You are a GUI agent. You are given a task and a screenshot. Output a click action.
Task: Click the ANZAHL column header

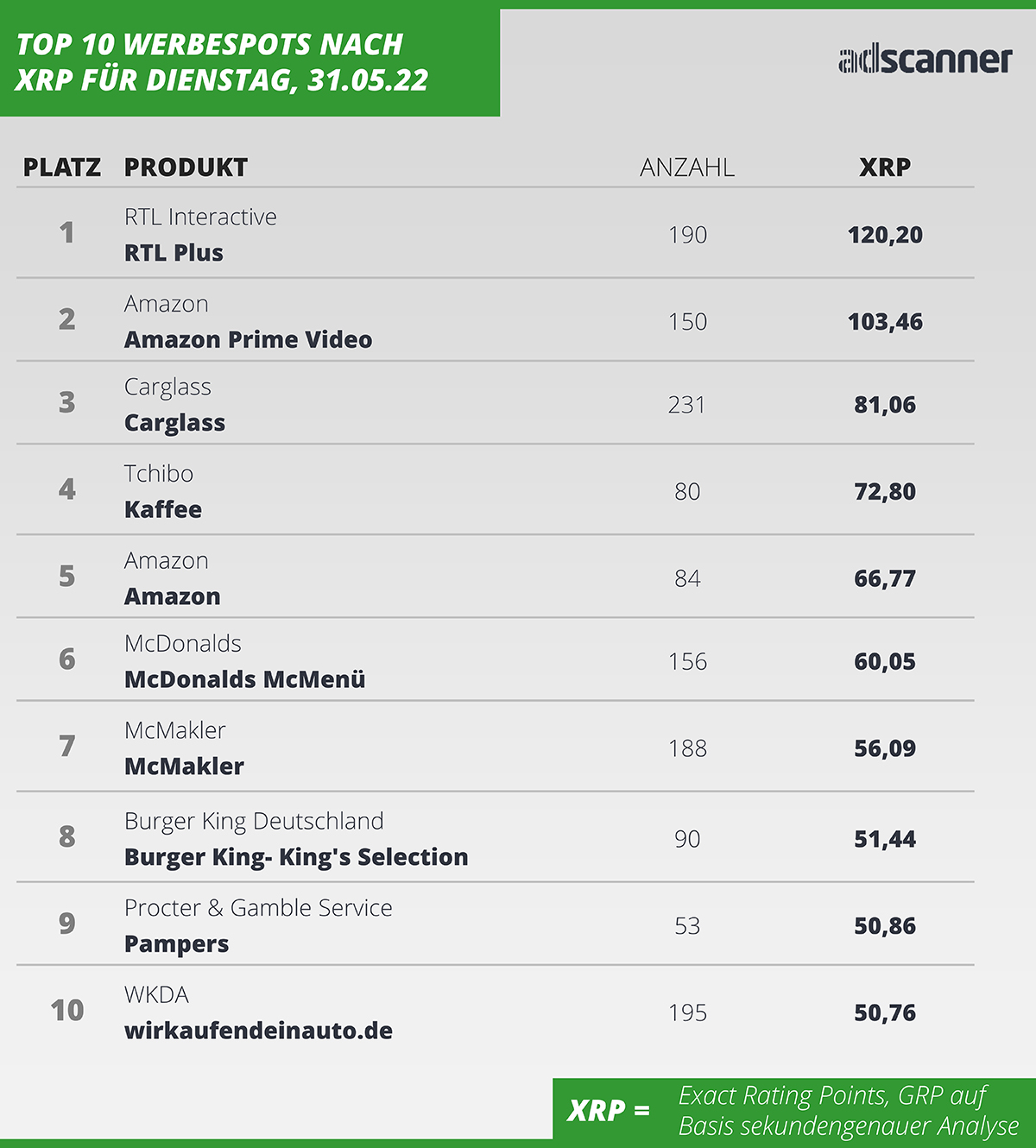[x=687, y=167]
